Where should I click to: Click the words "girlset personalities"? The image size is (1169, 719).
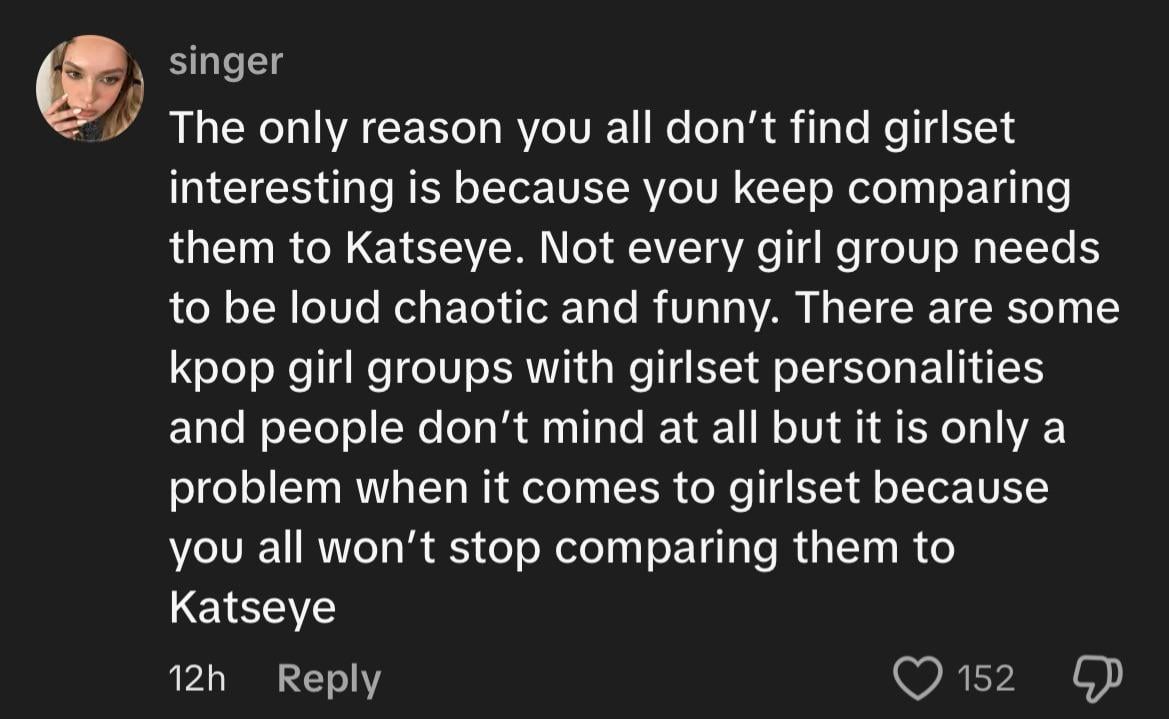click(x=836, y=369)
